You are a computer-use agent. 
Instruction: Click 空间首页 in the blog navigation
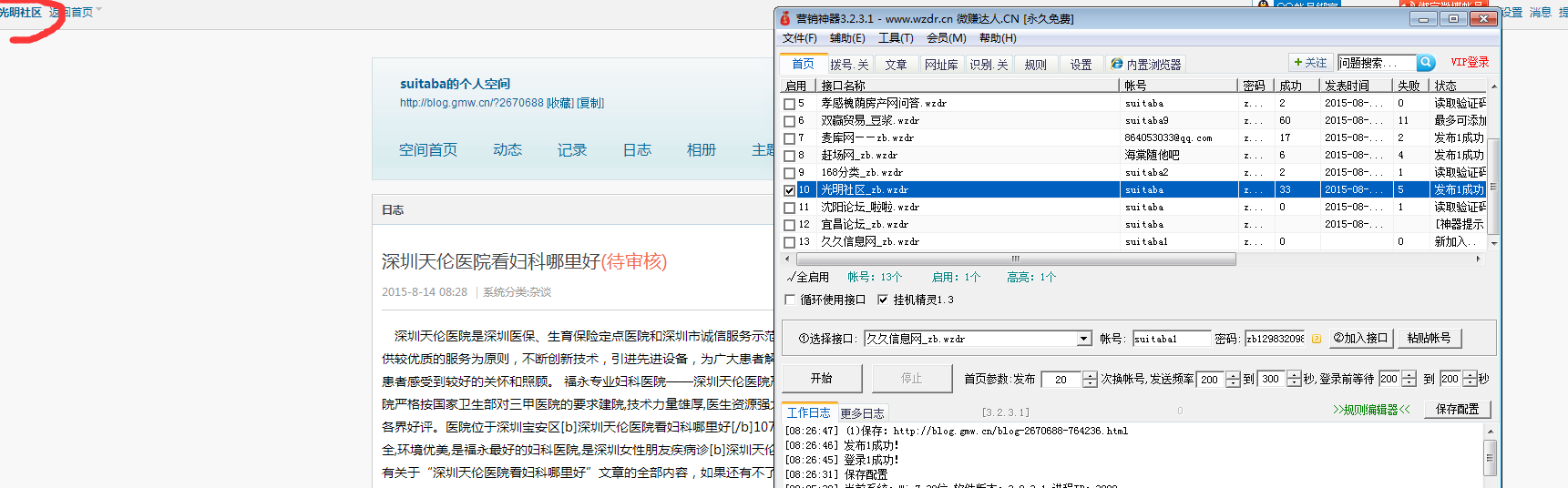428,150
